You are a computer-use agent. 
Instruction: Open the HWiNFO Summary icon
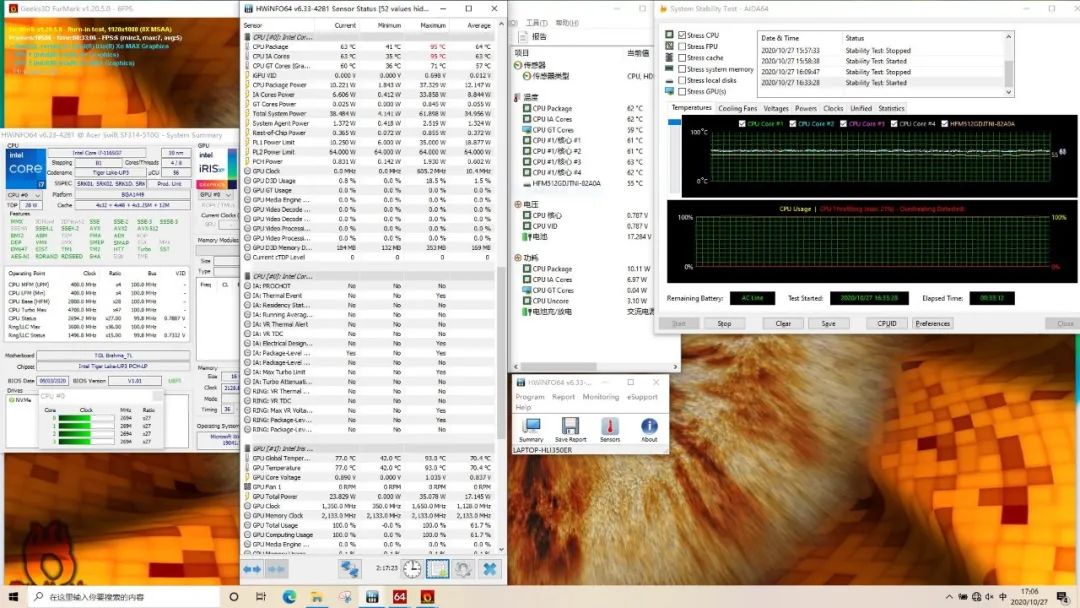tap(531, 426)
